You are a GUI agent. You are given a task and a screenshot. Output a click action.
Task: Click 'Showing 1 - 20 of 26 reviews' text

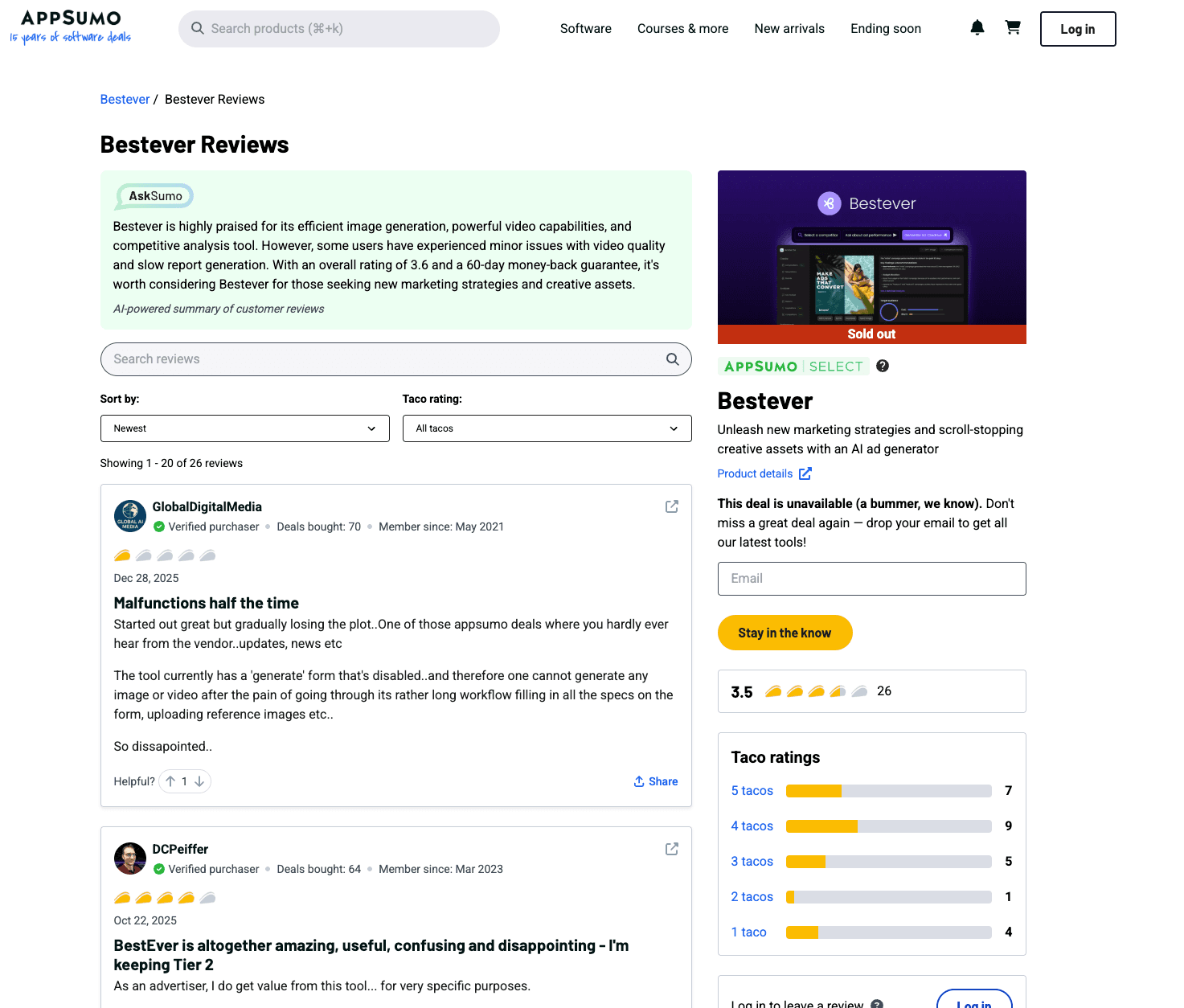click(x=171, y=463)
